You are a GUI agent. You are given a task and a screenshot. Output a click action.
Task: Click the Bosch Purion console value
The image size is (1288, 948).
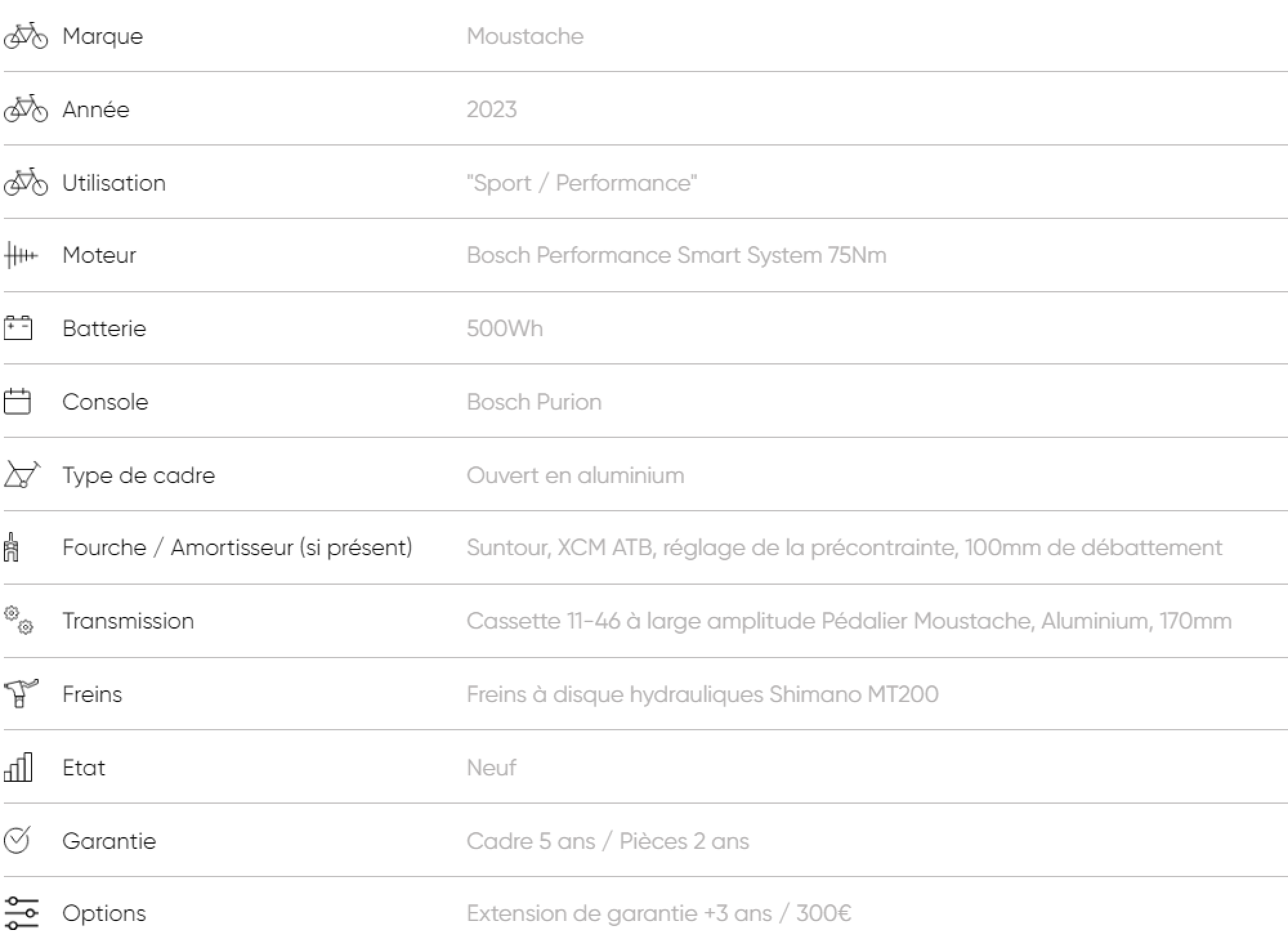[x=534, y=402]
